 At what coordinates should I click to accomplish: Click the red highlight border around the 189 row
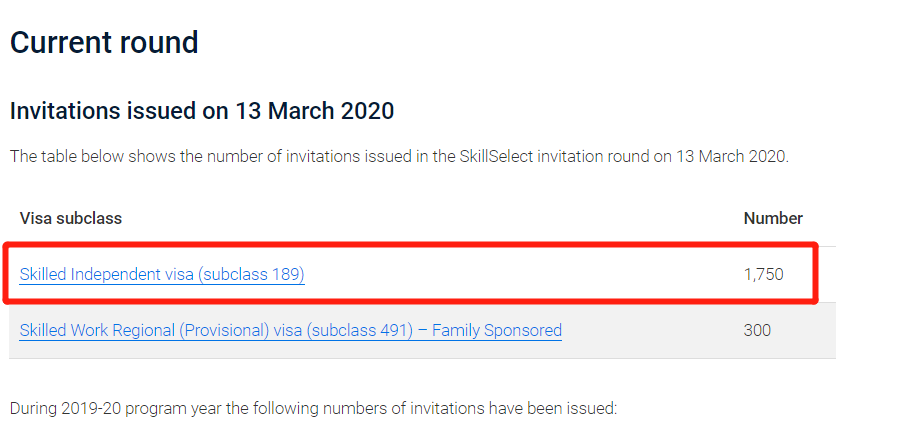point(409,244)
